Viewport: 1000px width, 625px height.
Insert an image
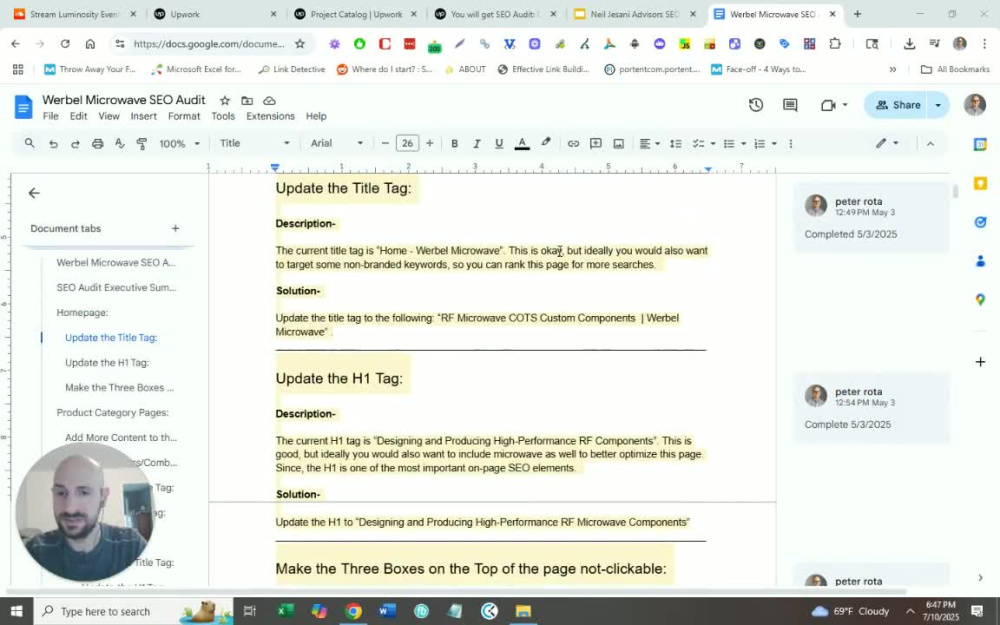point(619,143)
